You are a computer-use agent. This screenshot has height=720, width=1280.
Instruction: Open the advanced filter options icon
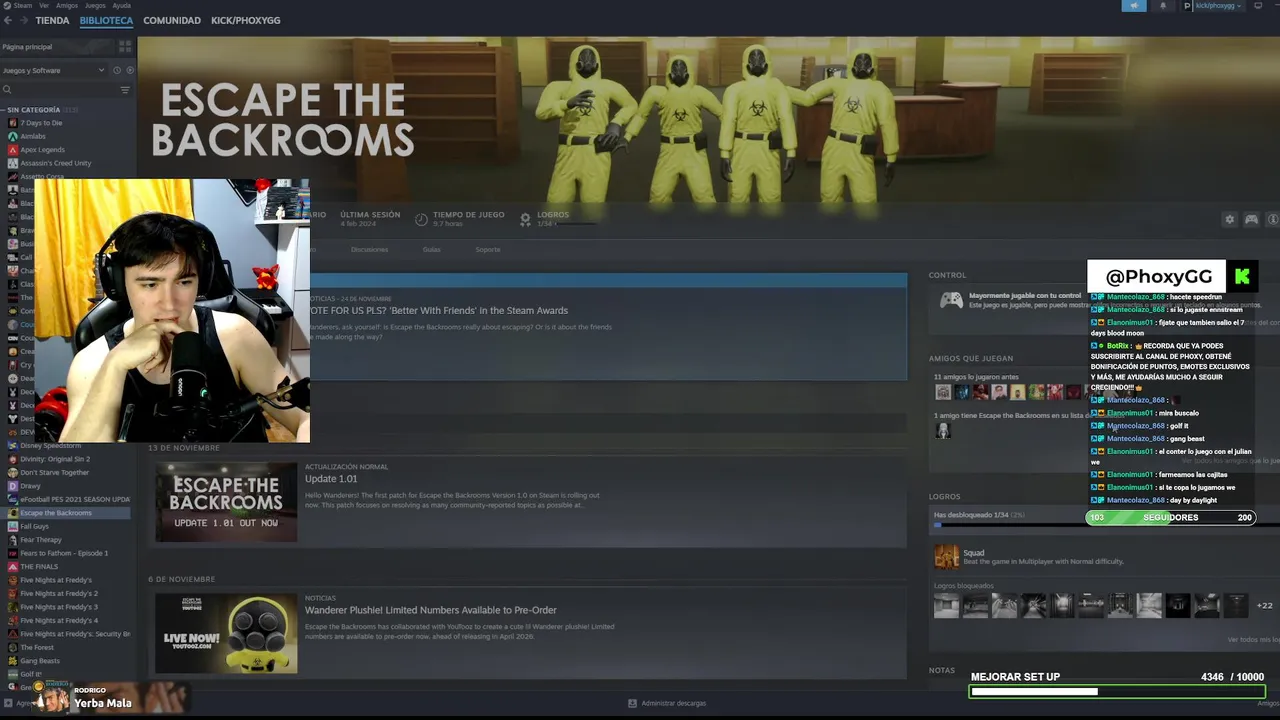(125, 90)
